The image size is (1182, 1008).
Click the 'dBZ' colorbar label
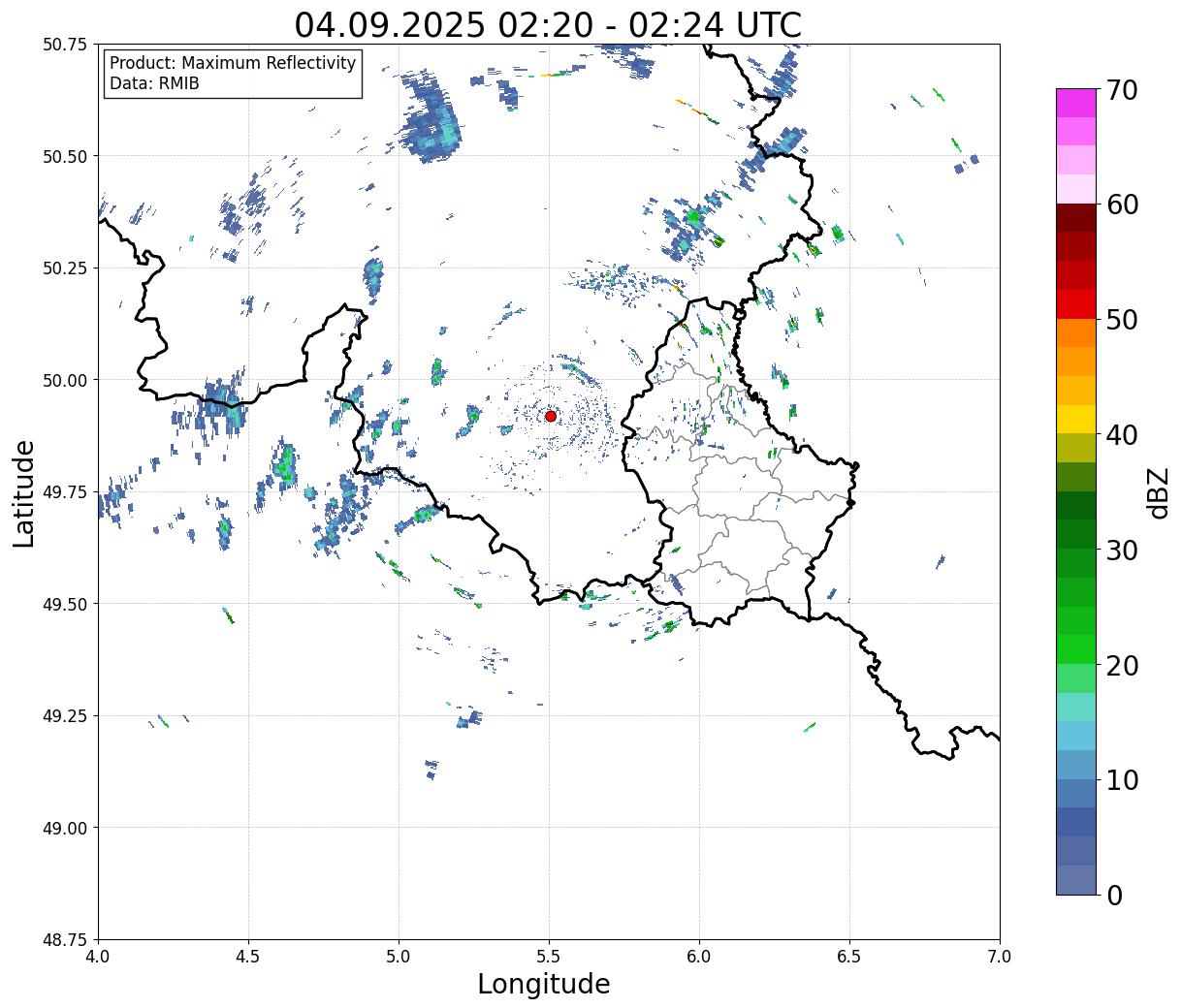(1158, 491)
